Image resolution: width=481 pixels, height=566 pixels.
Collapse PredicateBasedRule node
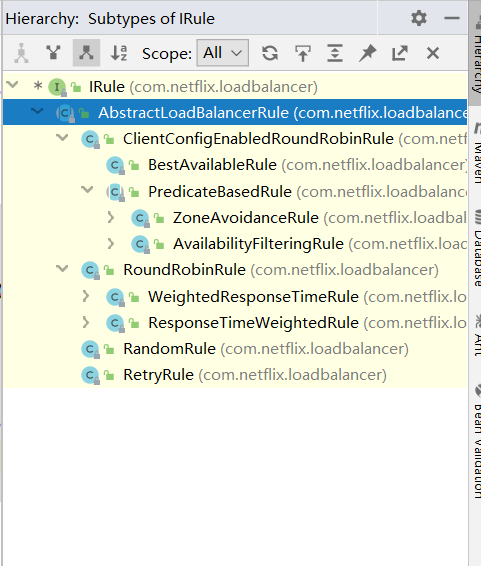87,190
